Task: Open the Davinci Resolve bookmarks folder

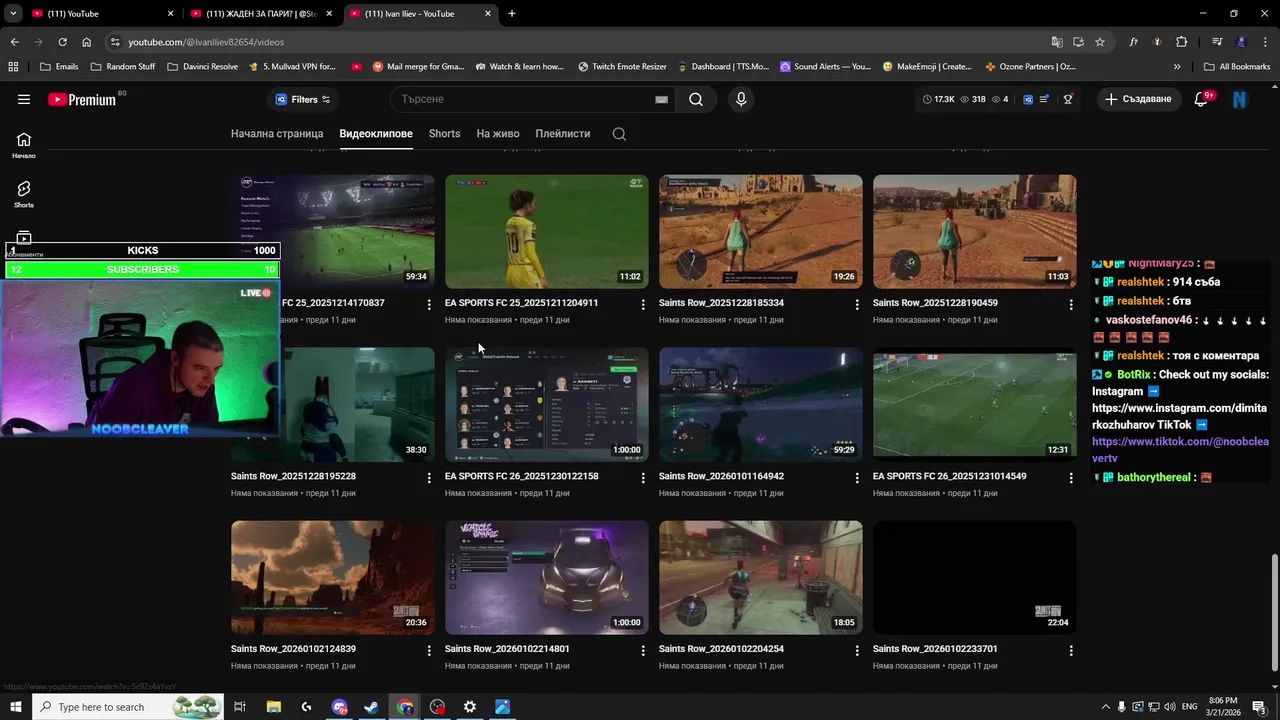Action: (202, 67)
